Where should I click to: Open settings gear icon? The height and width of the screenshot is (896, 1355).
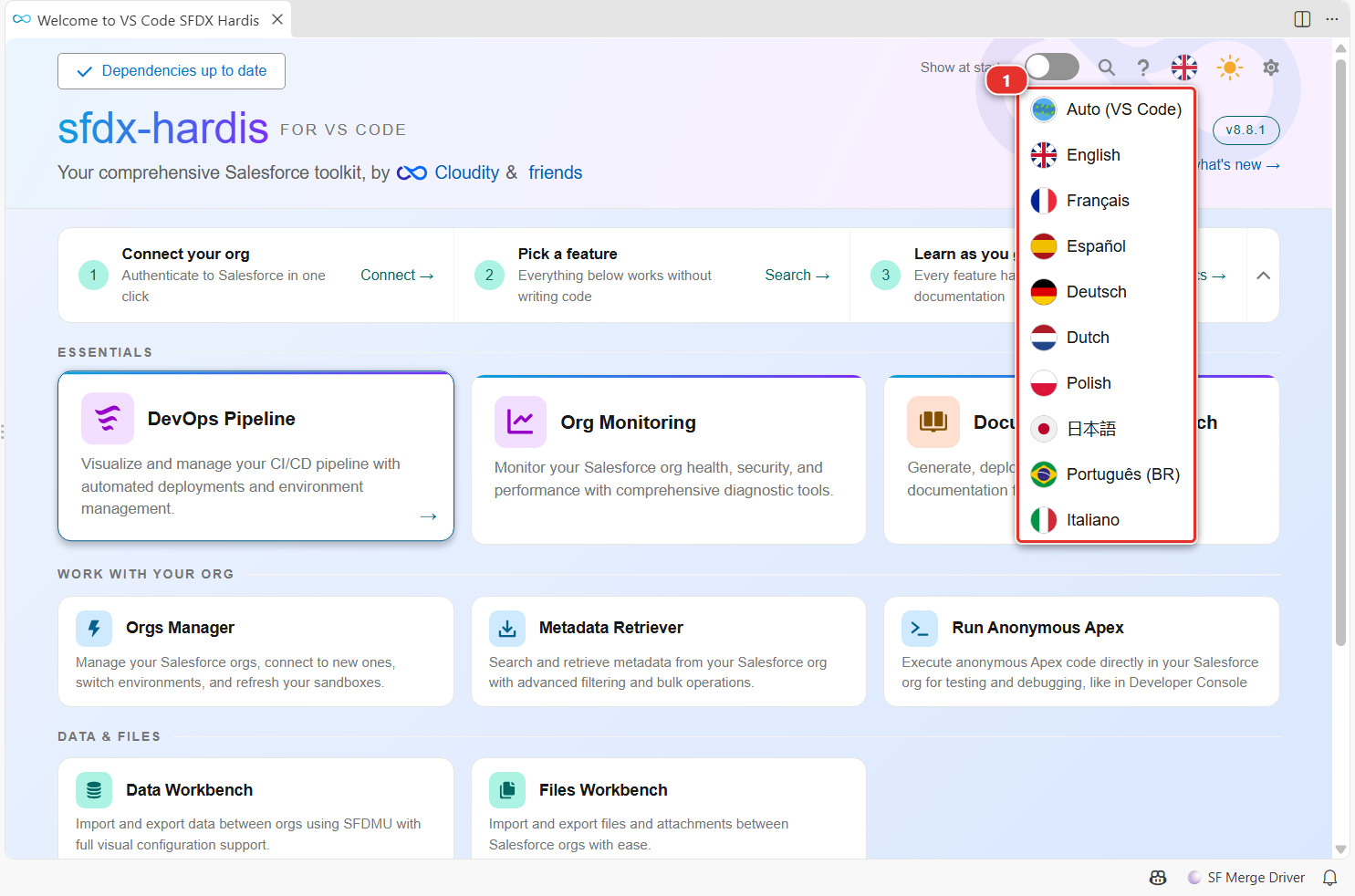pos(1271,68)
